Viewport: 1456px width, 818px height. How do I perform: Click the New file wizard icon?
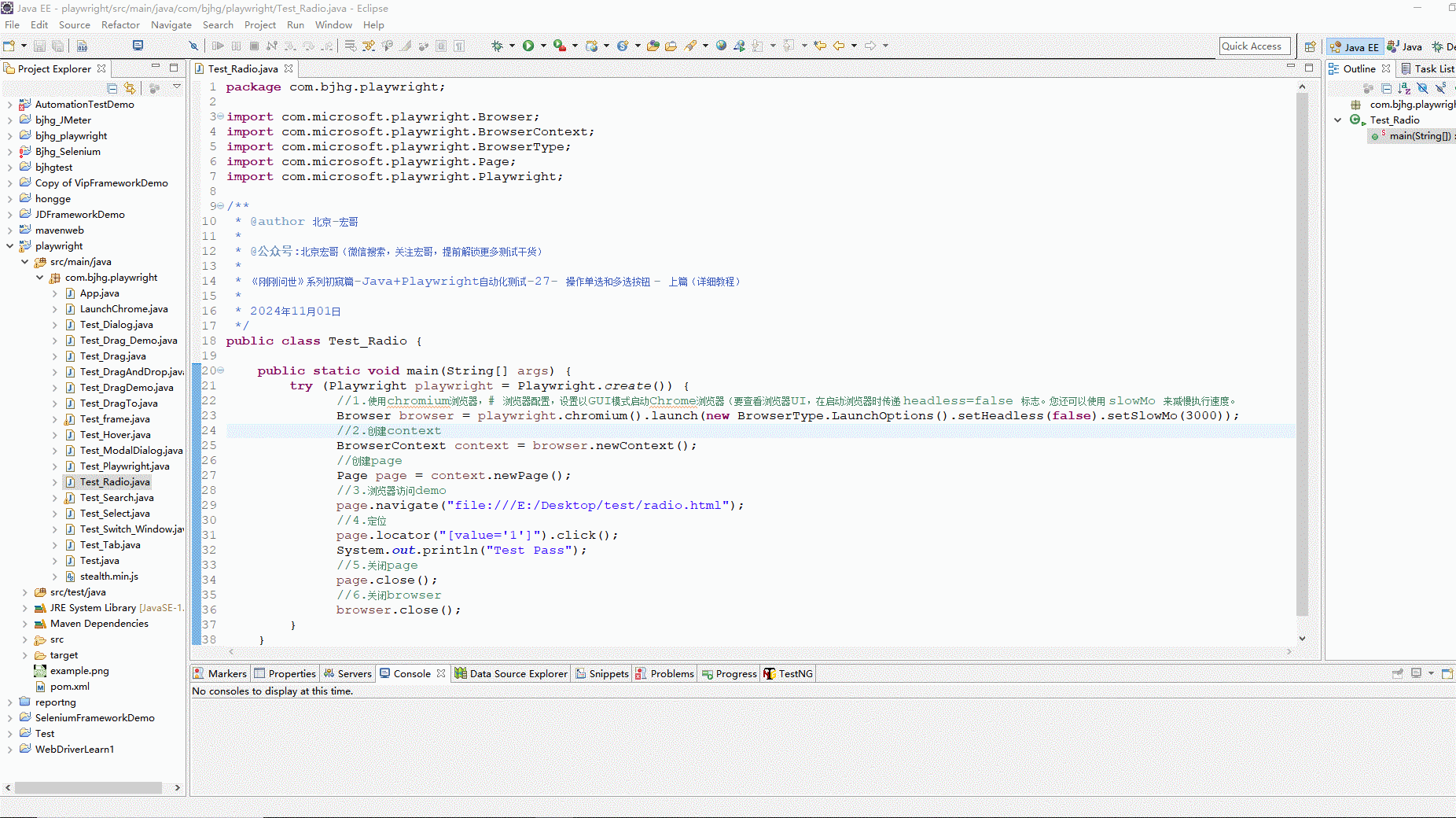[x=9, y=46]
